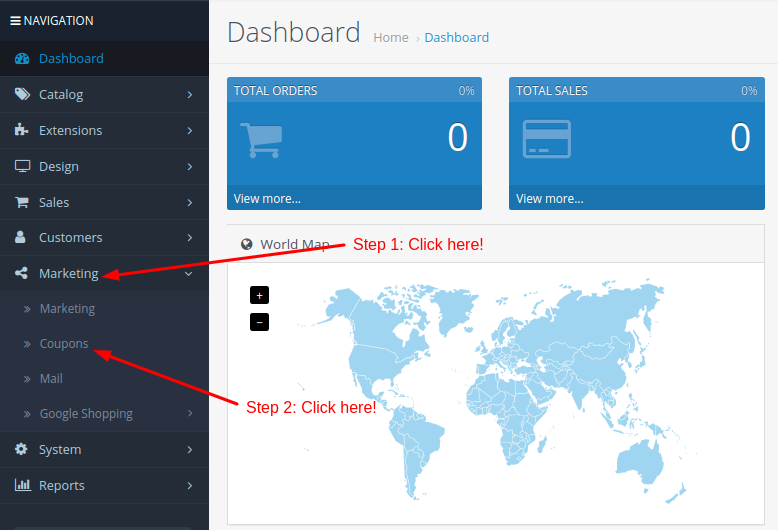Click the Dashboard gauge icon in sidebar
The image size is (778, 530).
[x=22, y=59]
